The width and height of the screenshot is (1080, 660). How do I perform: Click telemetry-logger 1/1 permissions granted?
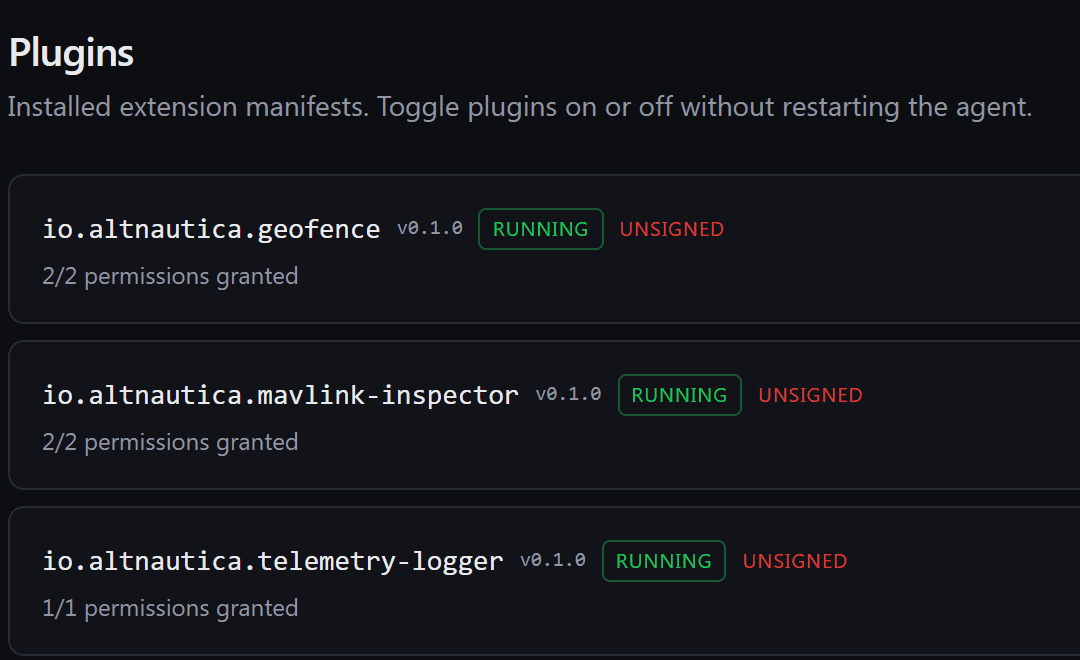pyautogui.click(x=170, y=608)
